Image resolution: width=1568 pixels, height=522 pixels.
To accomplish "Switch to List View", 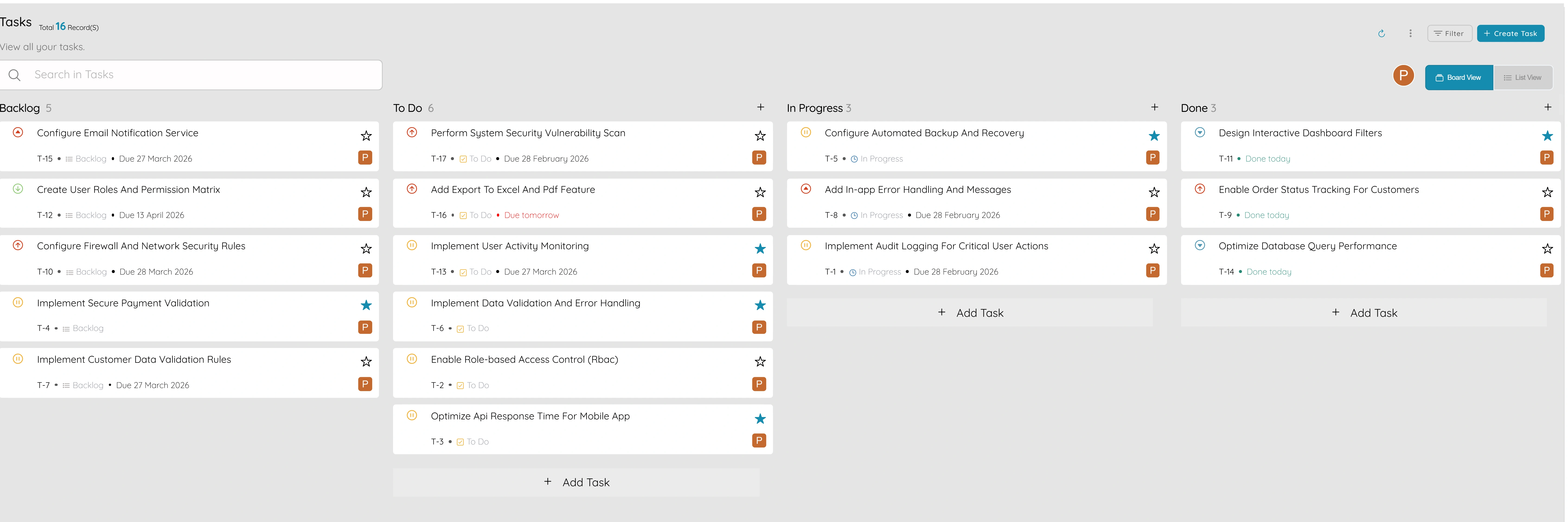I will [1523, 77].
